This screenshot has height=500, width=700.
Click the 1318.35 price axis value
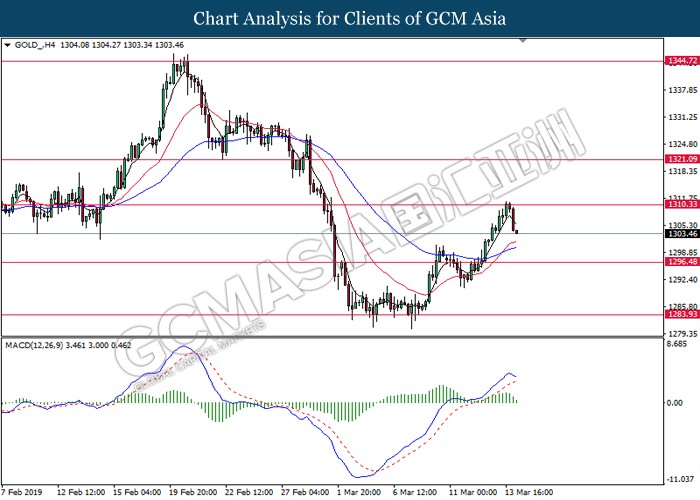[x=683, y=171]
